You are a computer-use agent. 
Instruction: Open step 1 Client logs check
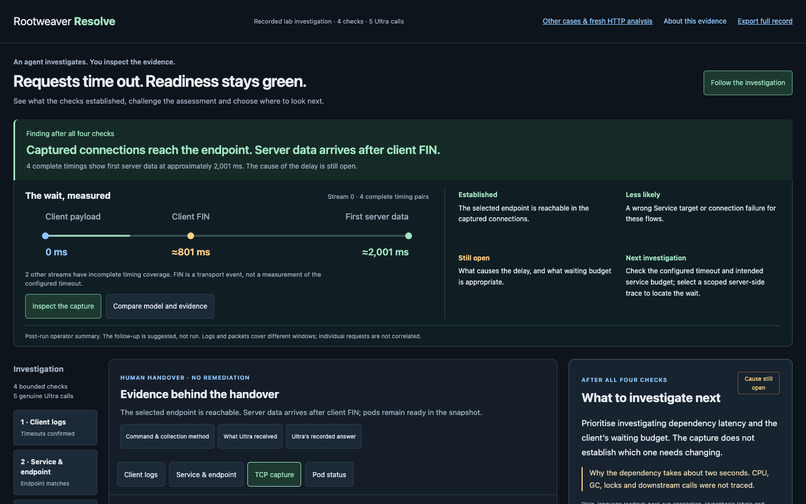coord(55,427)
